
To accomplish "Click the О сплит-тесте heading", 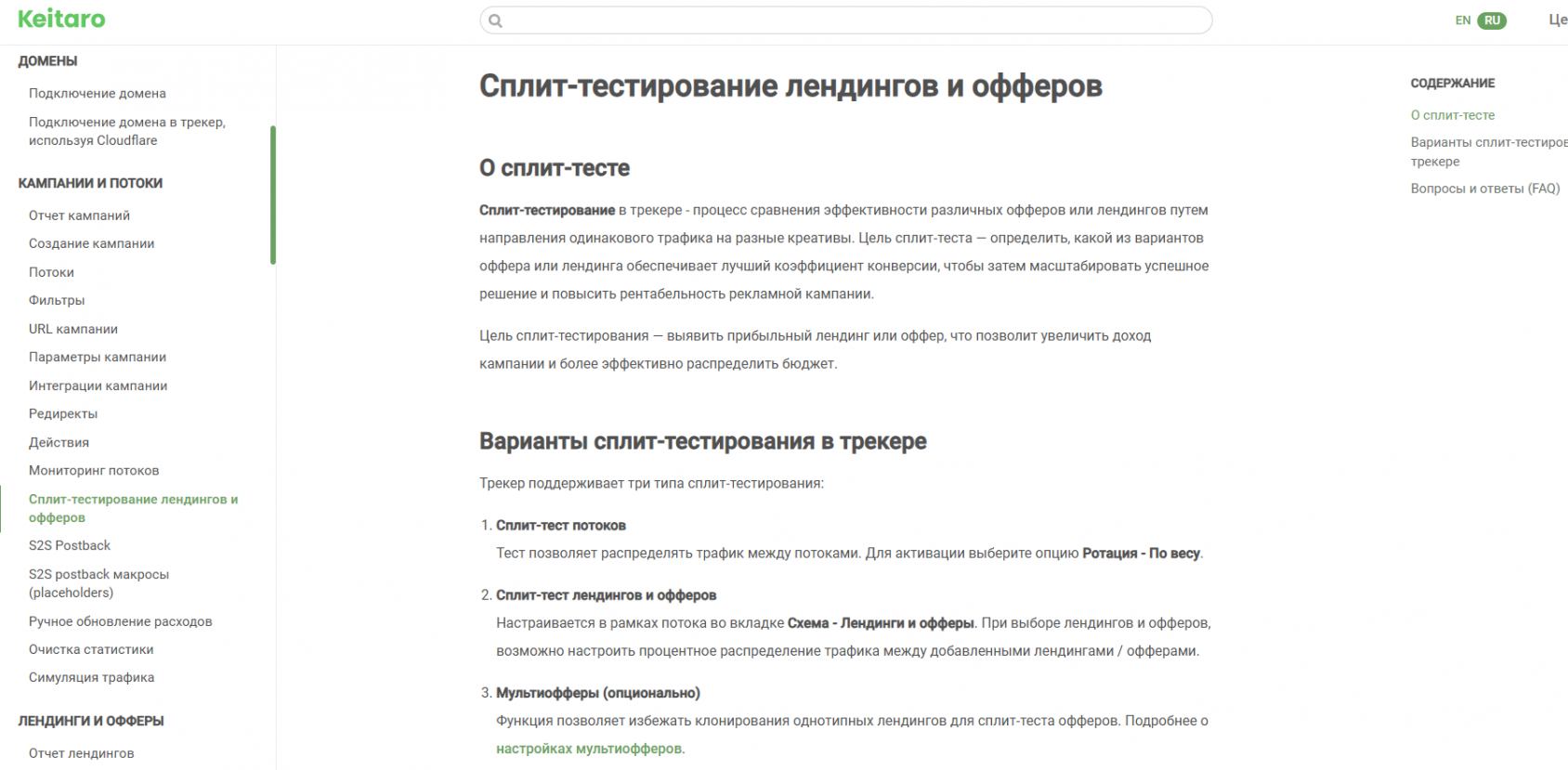I will [x=555, y=168].
